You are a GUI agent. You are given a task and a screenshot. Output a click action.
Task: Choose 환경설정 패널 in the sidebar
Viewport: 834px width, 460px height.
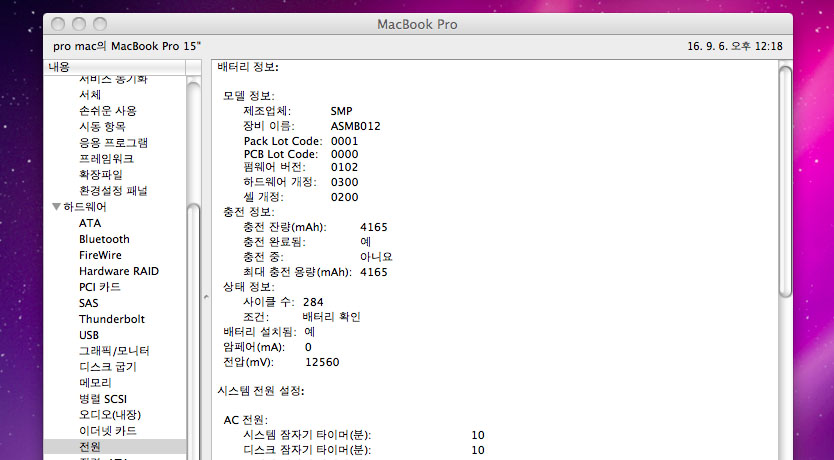[113, 191]
